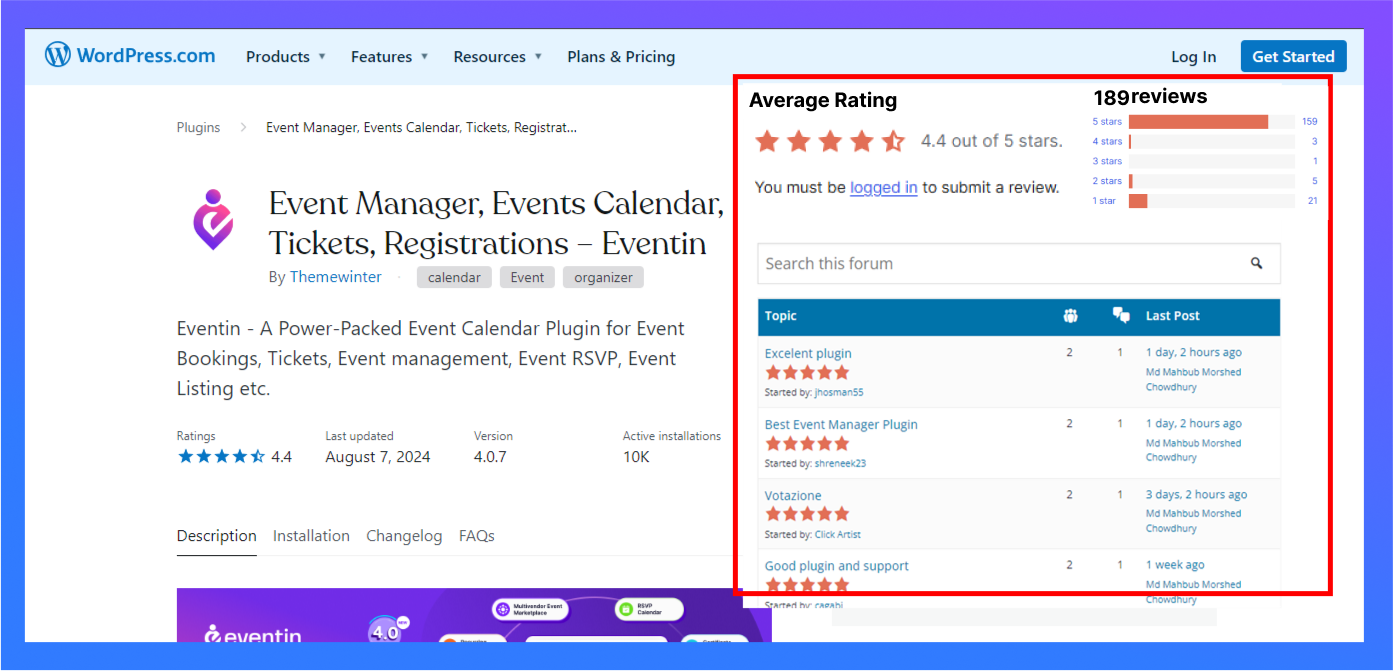Click the Last Post column header
This screenshot has width=1393, height=671.
pos(1173,316)
